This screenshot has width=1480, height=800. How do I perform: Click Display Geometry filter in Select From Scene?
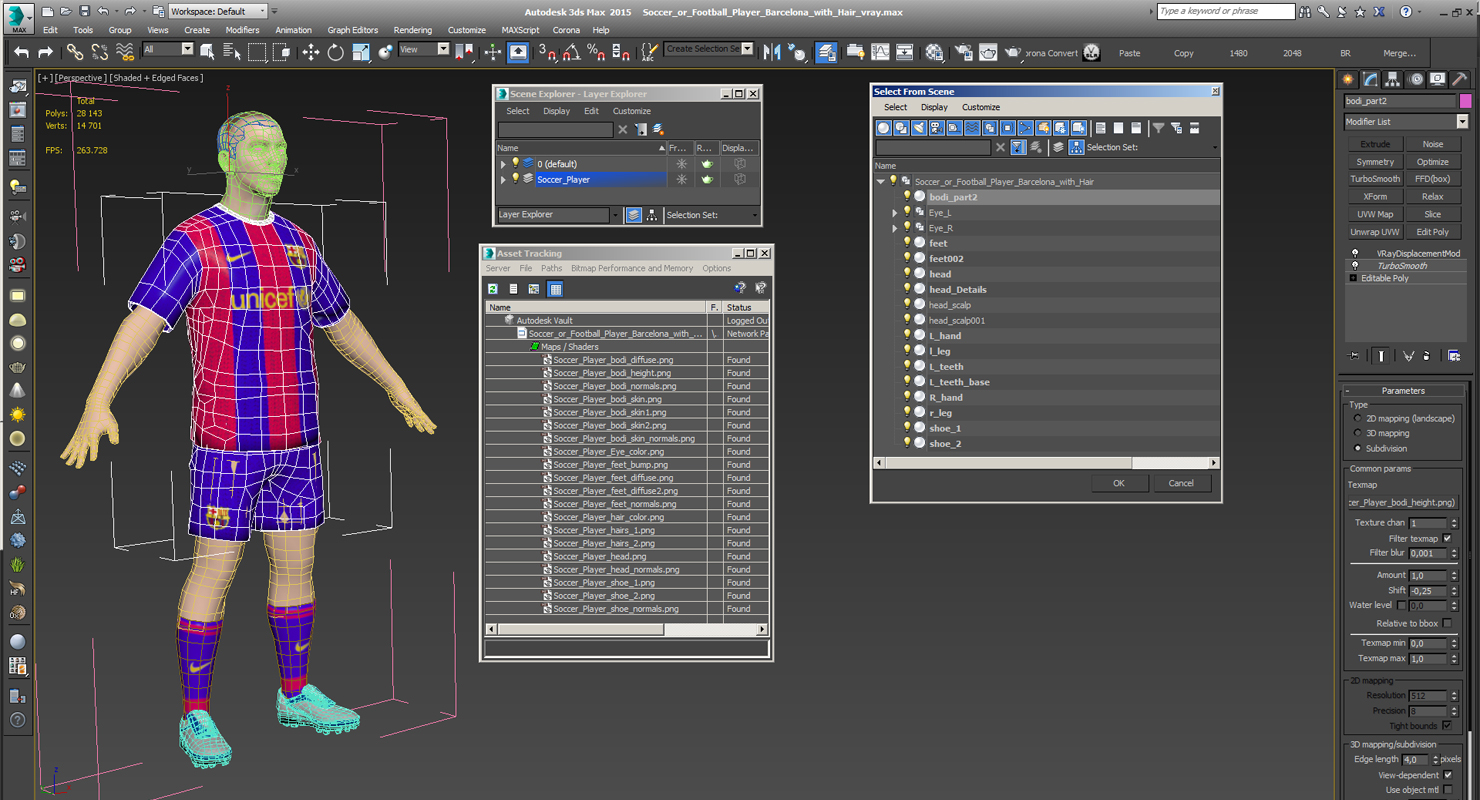(883, 128)
